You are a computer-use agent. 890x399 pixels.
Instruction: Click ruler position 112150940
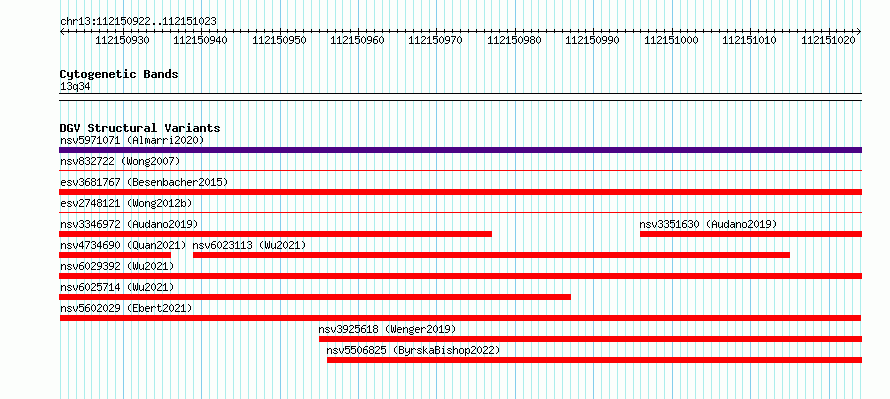[x=201, y=40]
